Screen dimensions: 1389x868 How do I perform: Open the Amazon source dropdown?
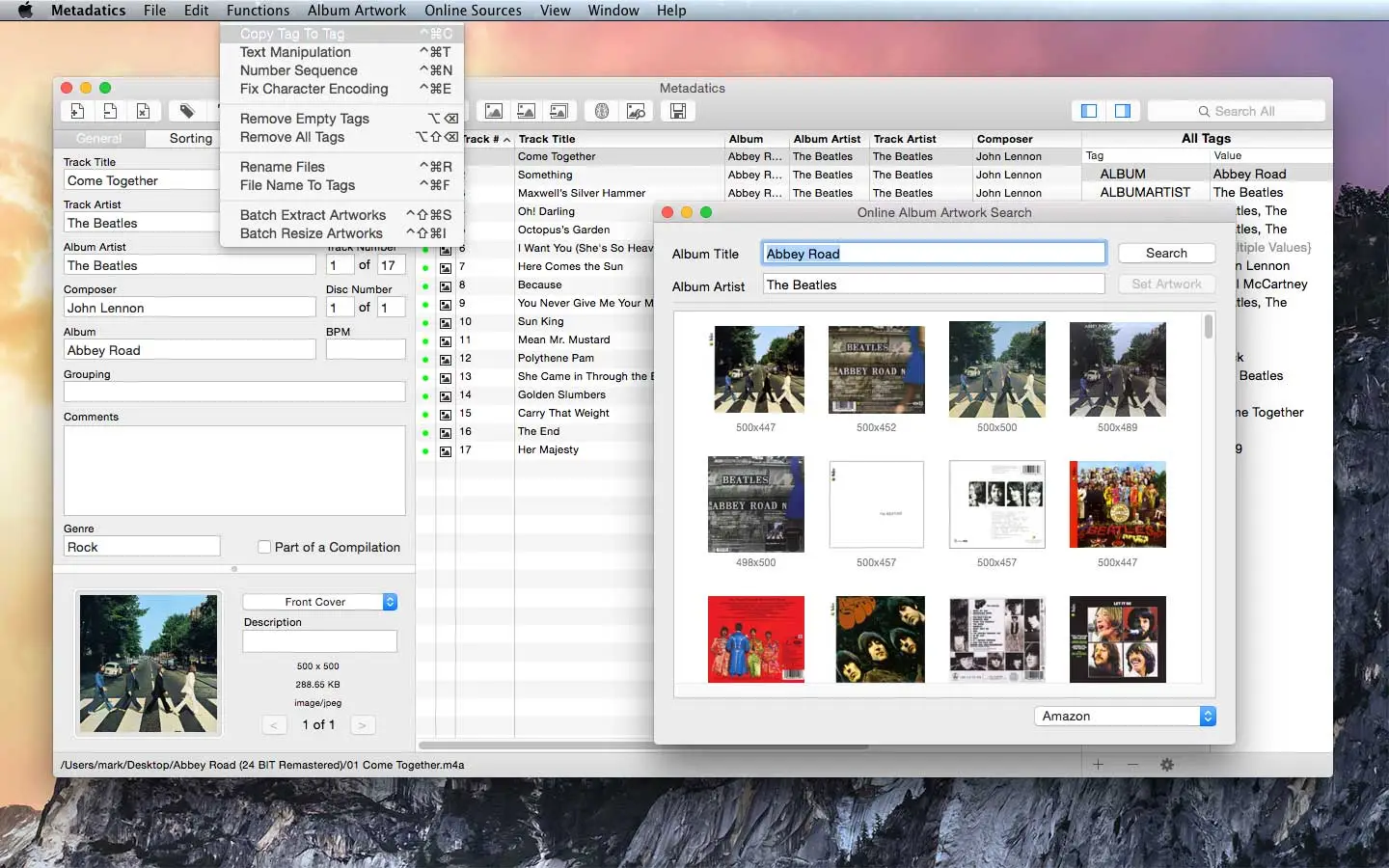(1125, 716)
